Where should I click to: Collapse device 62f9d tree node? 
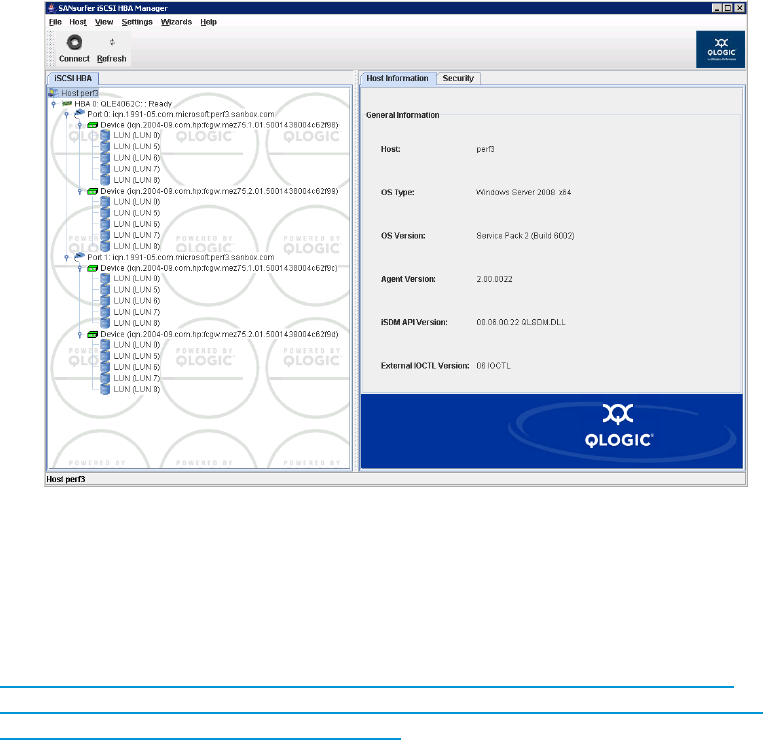click(x=80, y=335)
